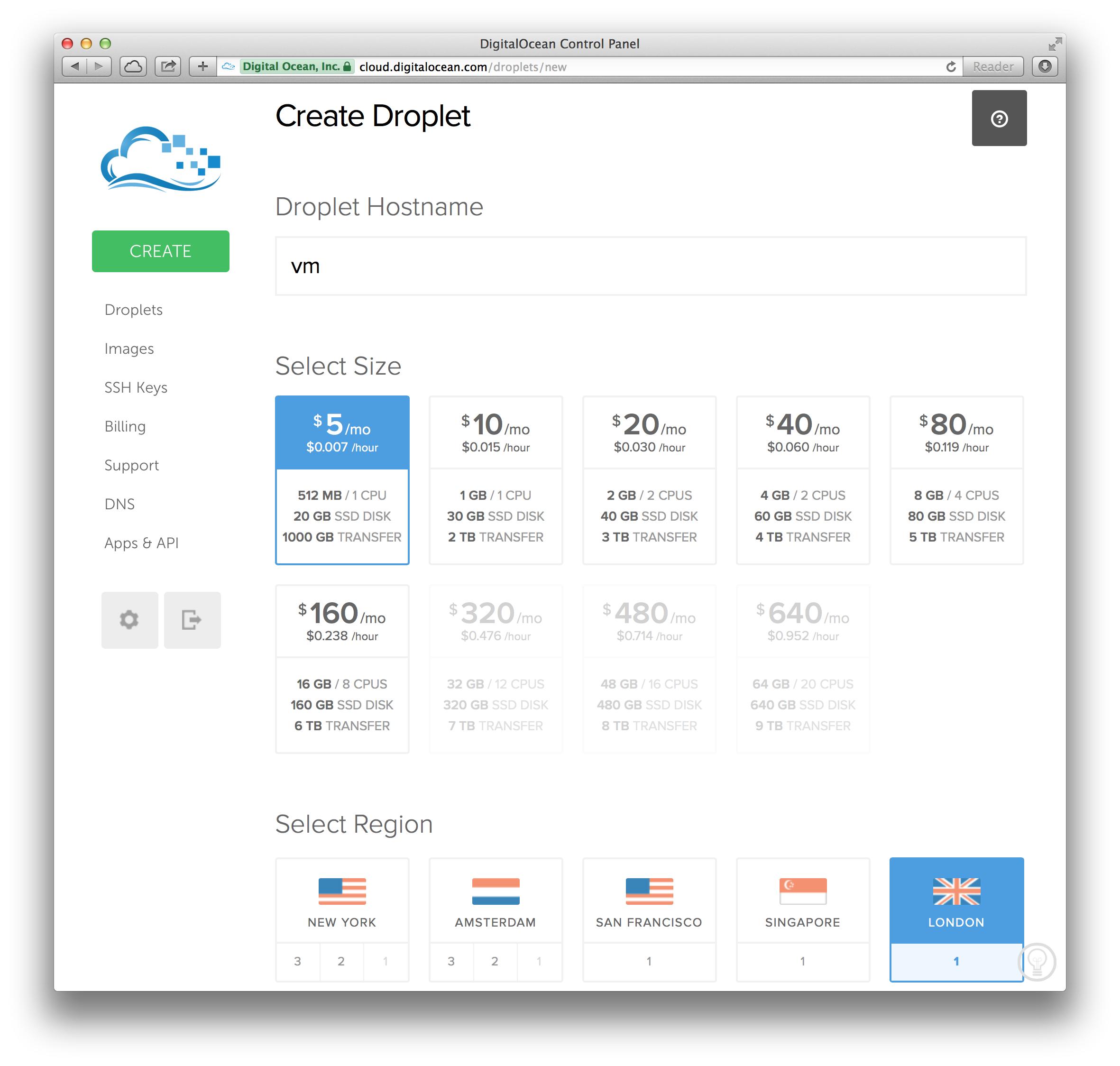The image size is (1120, 1066).
Task: Go to SSH Keys sidebar item
Action: [136, 387]
